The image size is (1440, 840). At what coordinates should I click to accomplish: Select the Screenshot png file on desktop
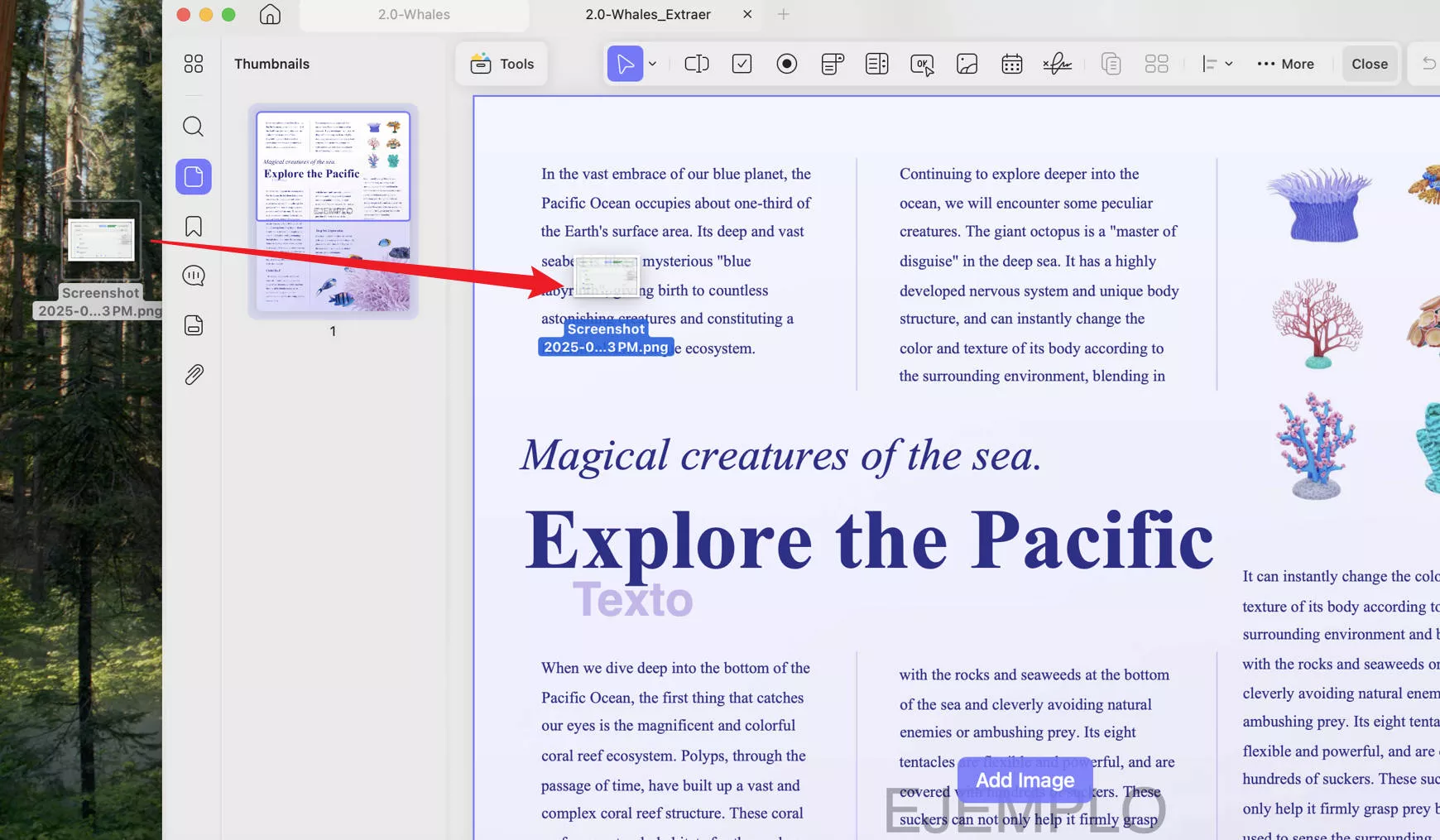click(x=100, y=260)
